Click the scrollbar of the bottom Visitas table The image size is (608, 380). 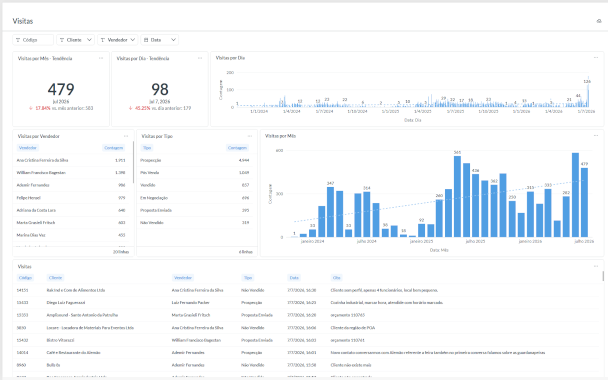point(603,276)
